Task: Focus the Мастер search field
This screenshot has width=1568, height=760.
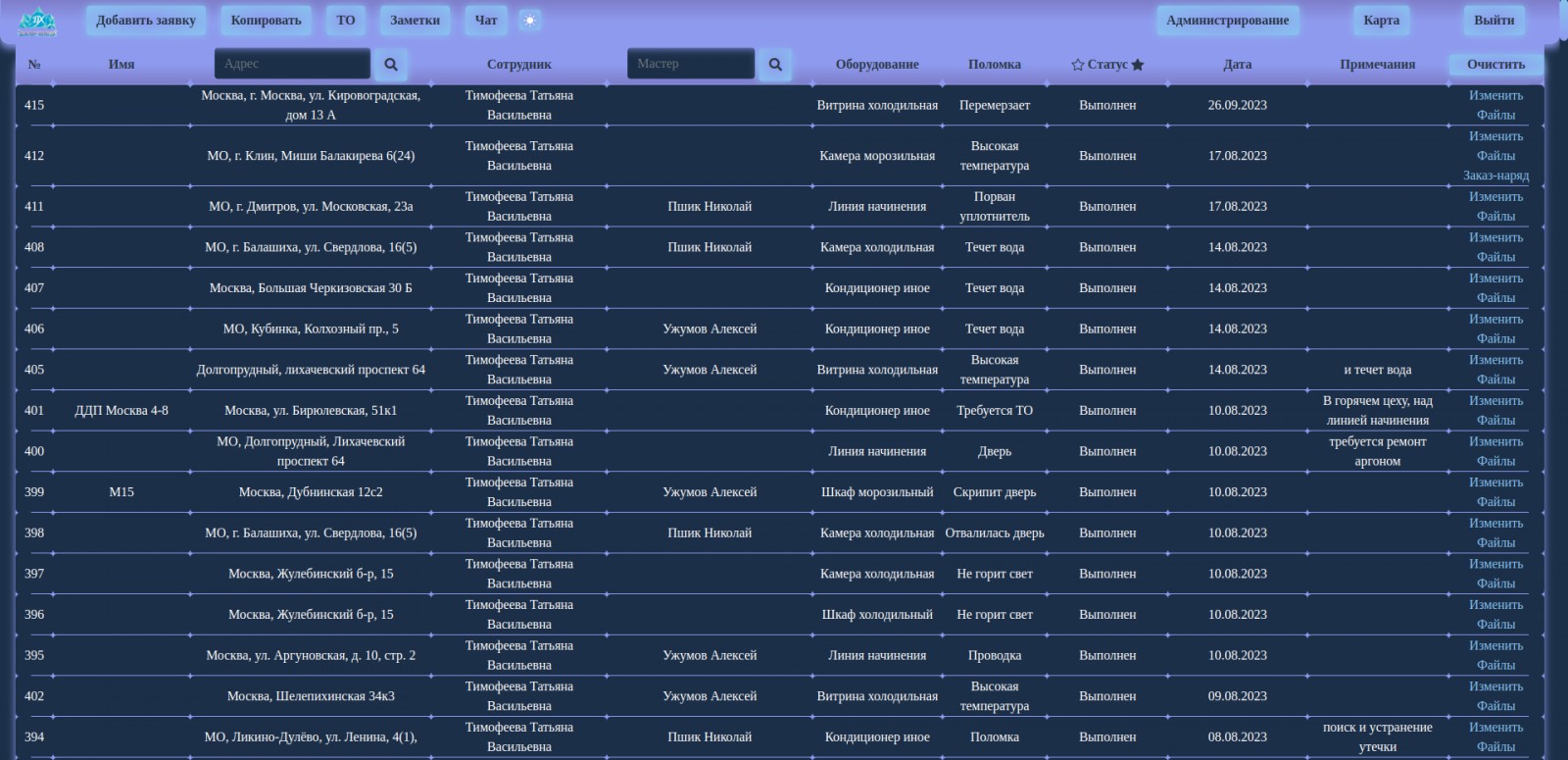Action: click(691, 64)
